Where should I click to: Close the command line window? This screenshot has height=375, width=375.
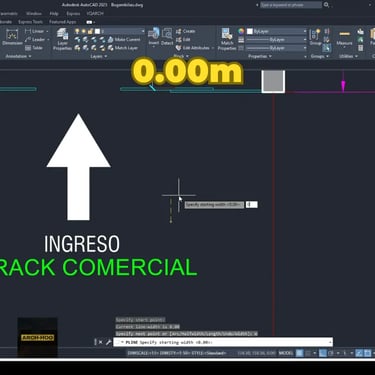tap(101, 342)
